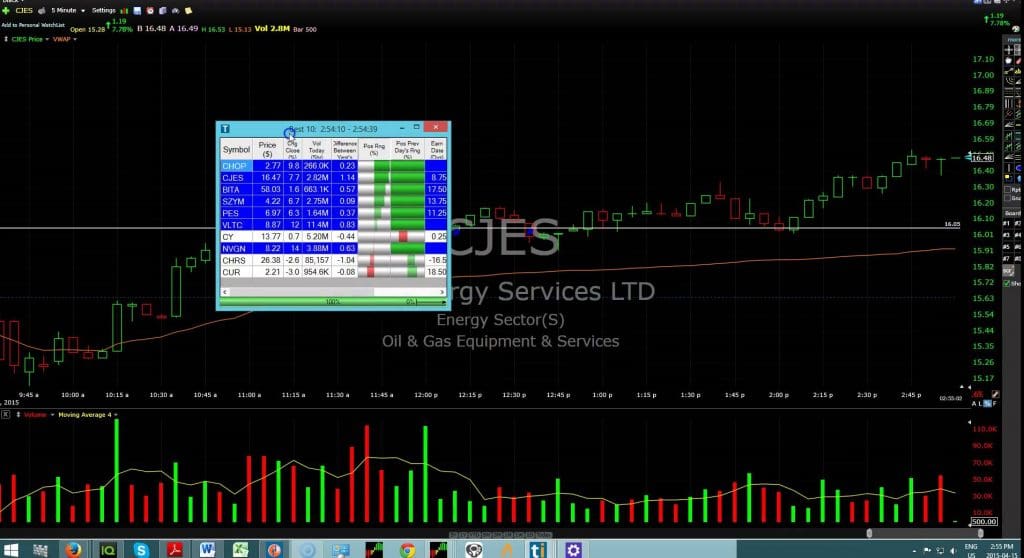
Task: Open the Trade-Ideas ti taskbar icon
Action: [x=537, y=550]
